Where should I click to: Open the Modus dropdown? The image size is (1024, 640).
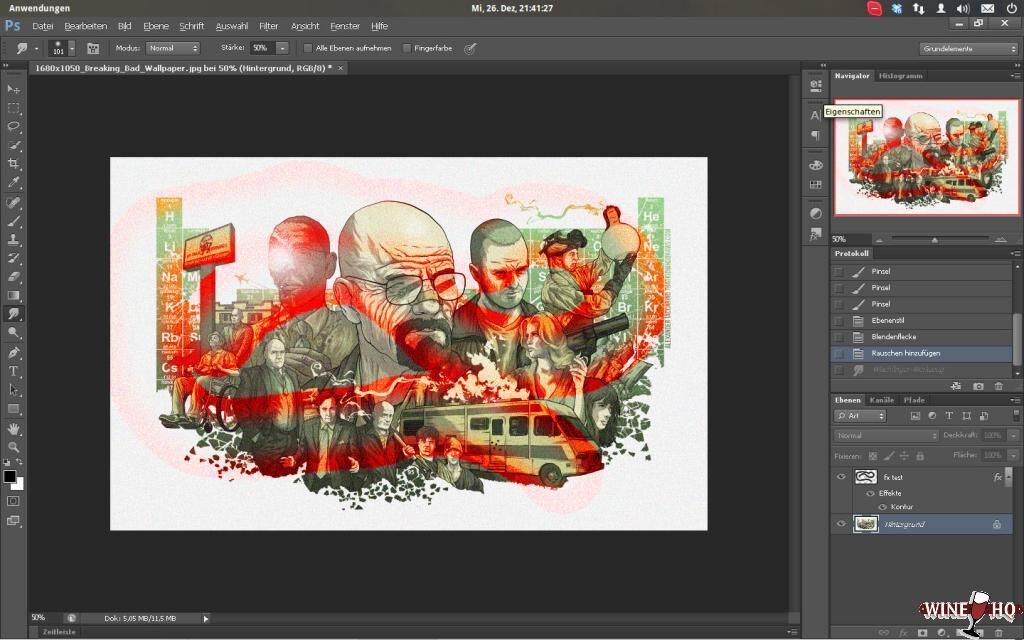point(172,48)
